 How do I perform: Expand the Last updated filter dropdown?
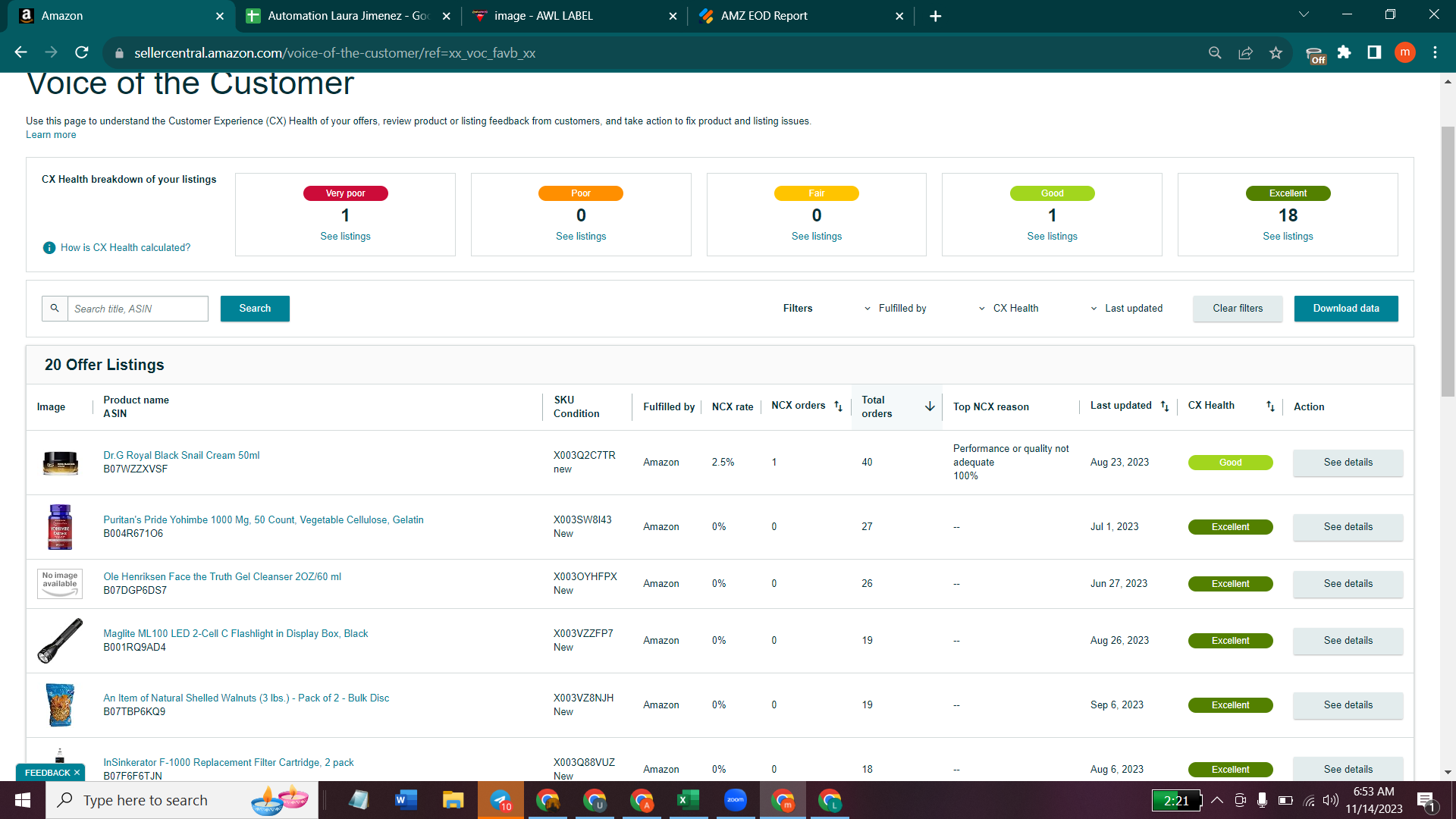click(x=1126, y=309)
